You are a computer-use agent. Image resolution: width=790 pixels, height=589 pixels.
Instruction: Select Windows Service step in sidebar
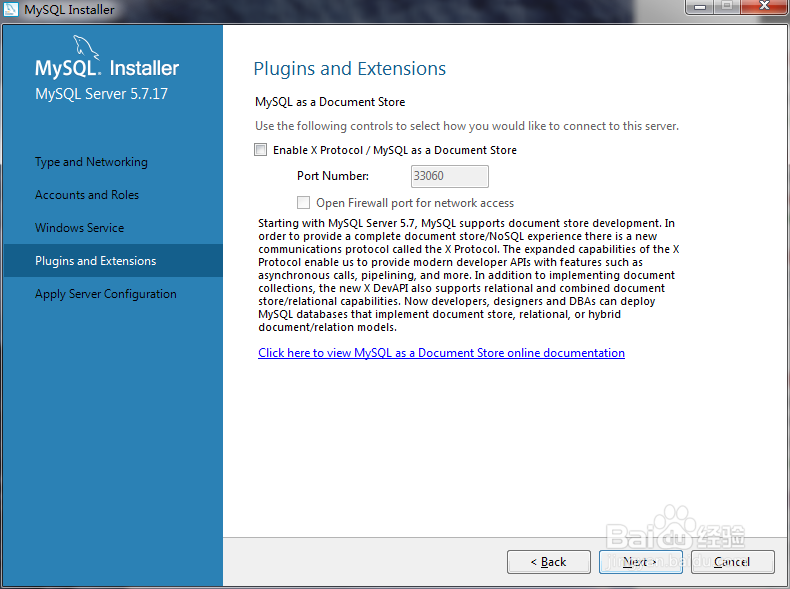pyautogui.click(x=79, y=228)
